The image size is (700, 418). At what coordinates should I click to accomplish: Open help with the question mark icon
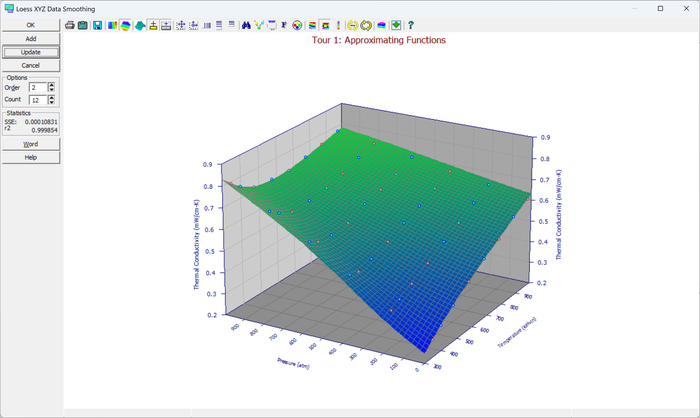point(411,25)
